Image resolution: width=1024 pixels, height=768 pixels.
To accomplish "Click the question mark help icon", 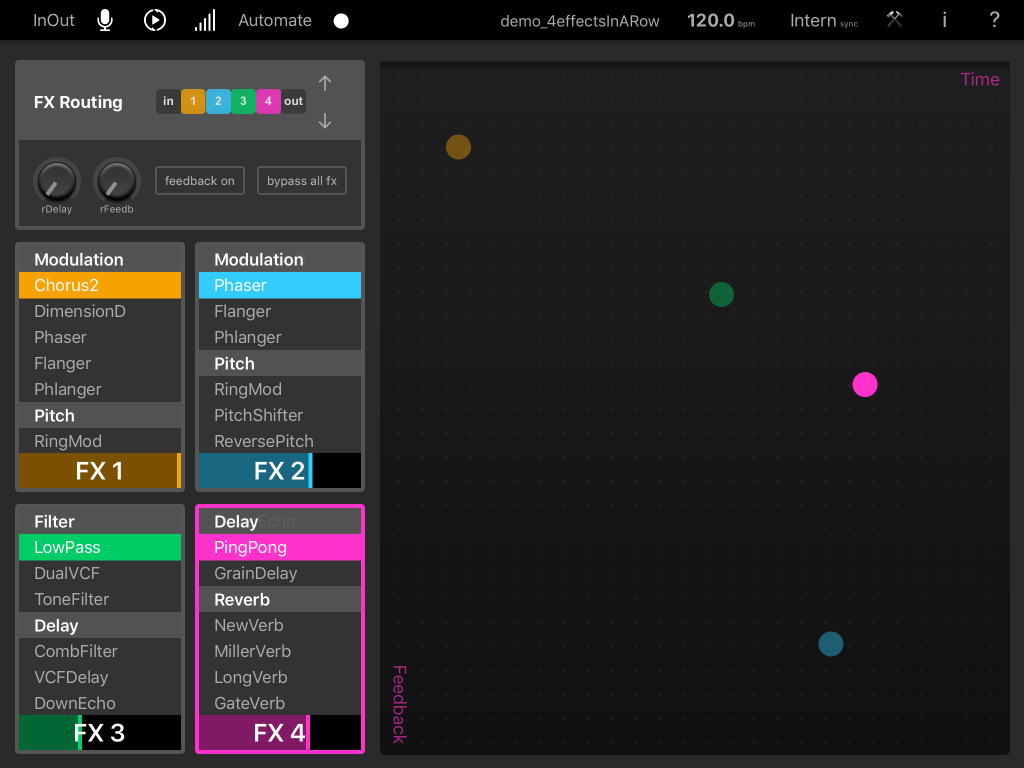I will point(994,20).
